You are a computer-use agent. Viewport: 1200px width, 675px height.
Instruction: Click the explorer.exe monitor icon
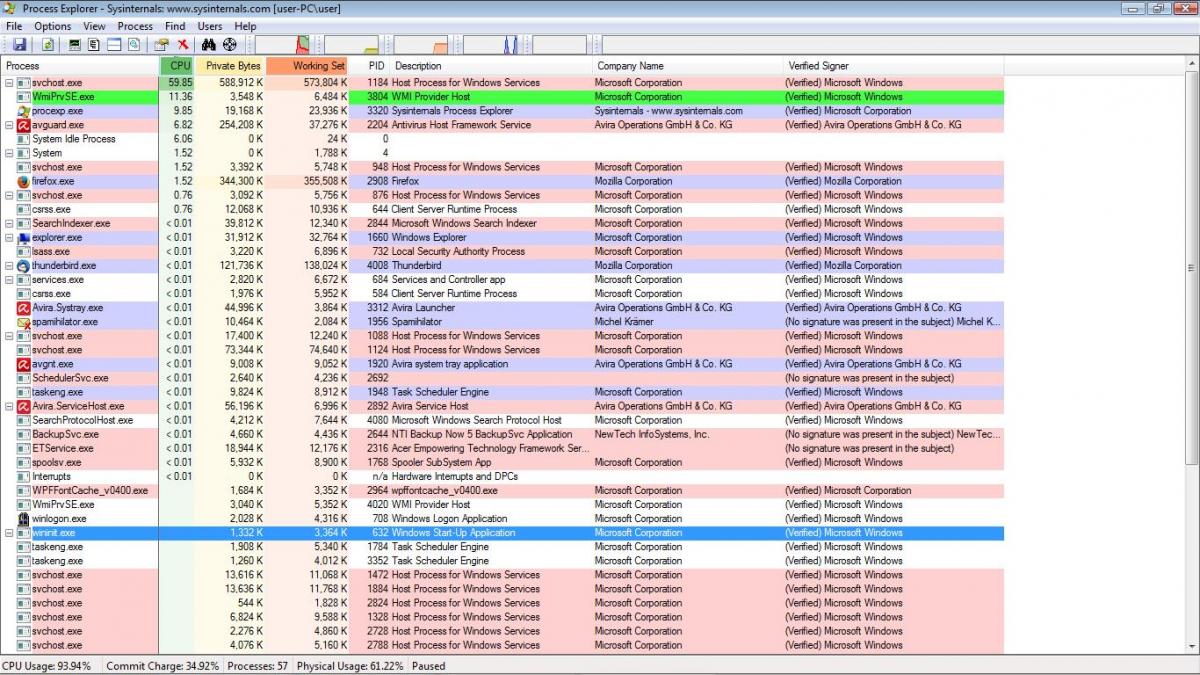24,238
